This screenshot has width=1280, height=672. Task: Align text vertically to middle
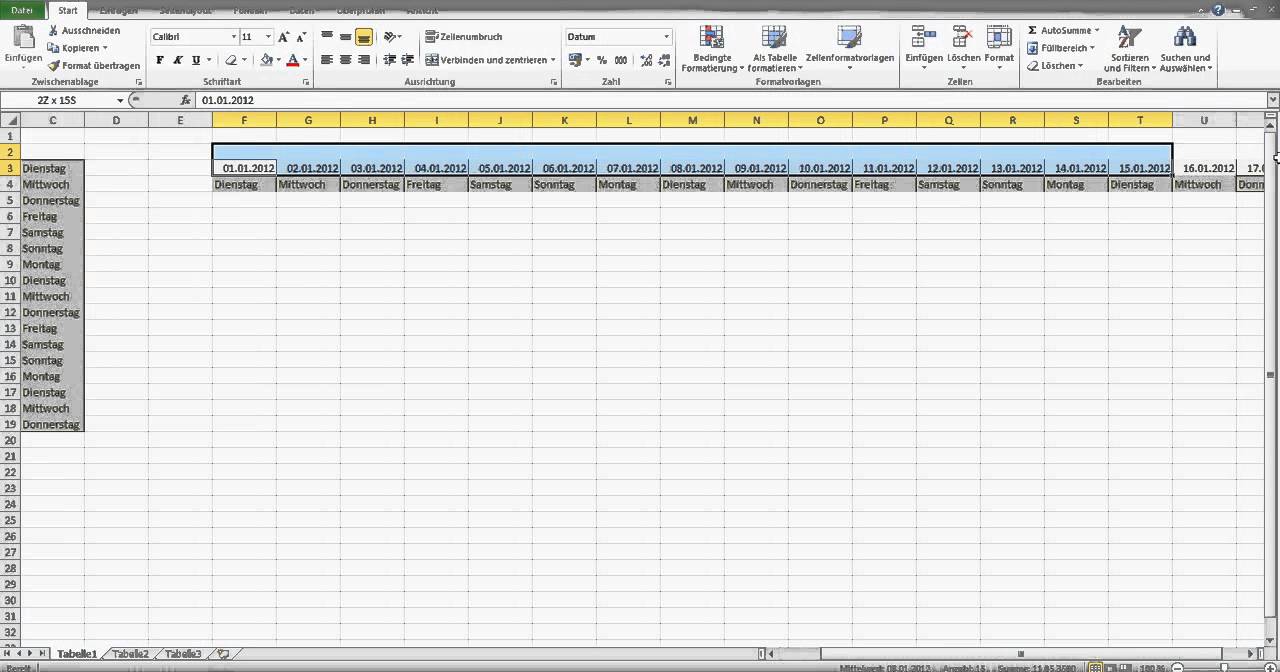(x=345, y=36)
